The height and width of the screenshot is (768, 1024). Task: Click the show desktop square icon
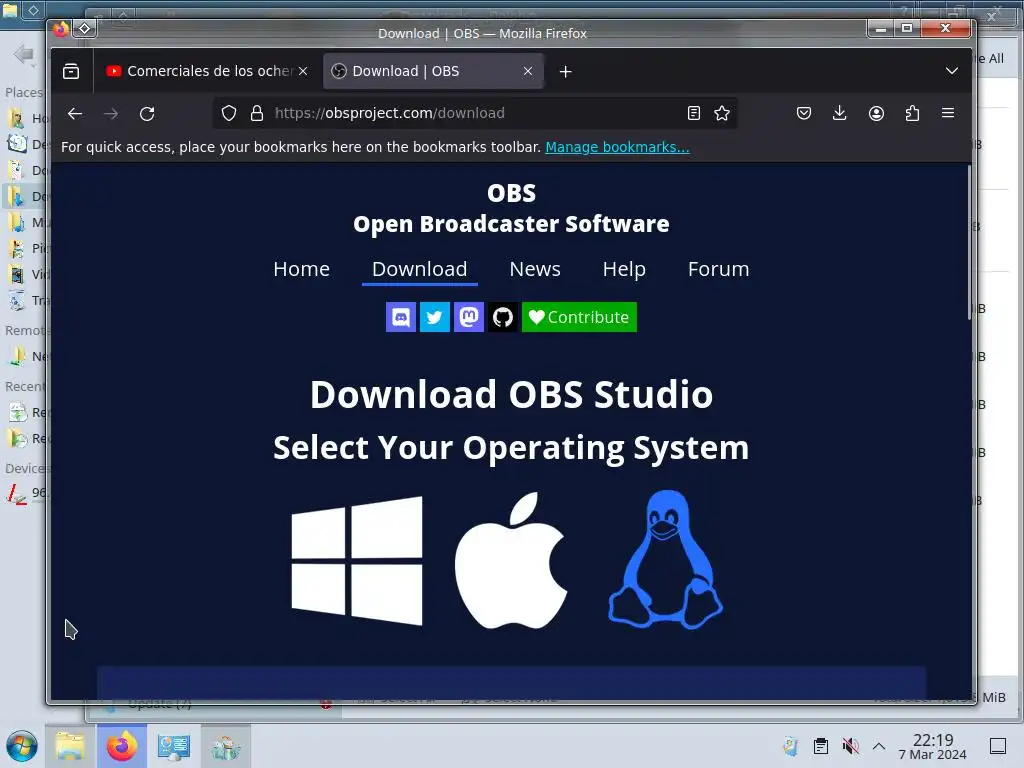(998, 746)
